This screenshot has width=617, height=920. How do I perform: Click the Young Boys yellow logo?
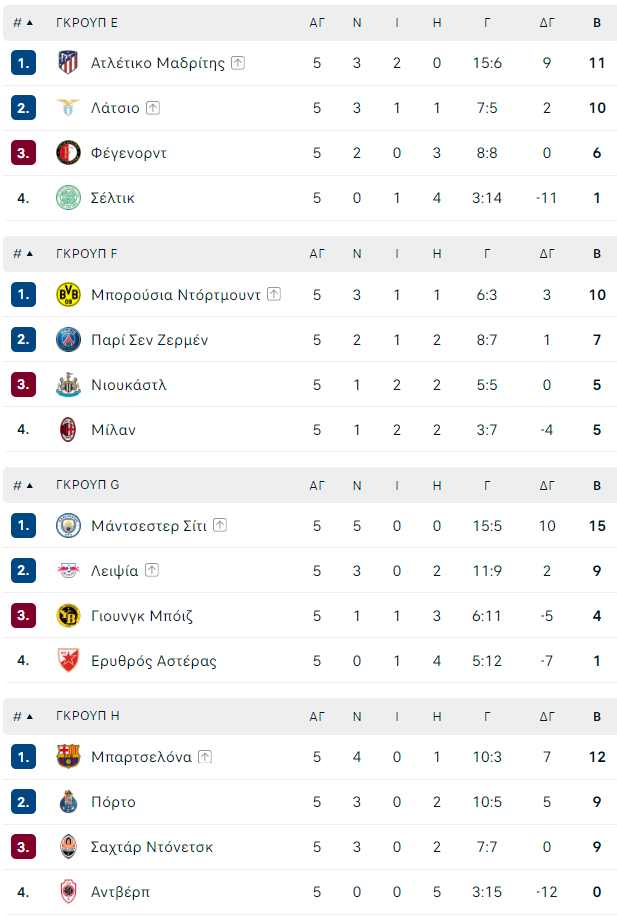tap(68, 615)
